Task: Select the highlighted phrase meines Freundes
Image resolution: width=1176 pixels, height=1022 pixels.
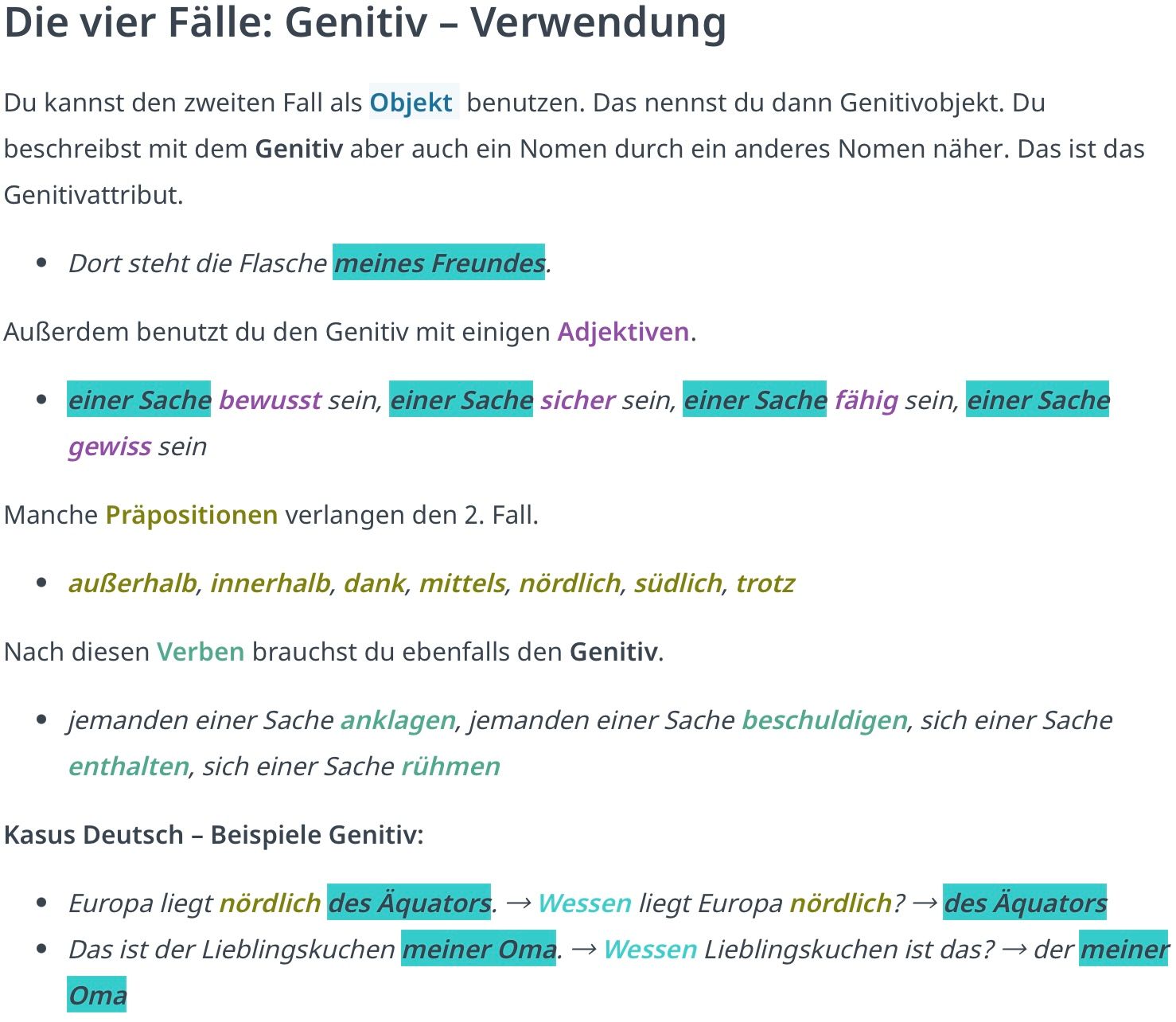Action: click(439, 263)
